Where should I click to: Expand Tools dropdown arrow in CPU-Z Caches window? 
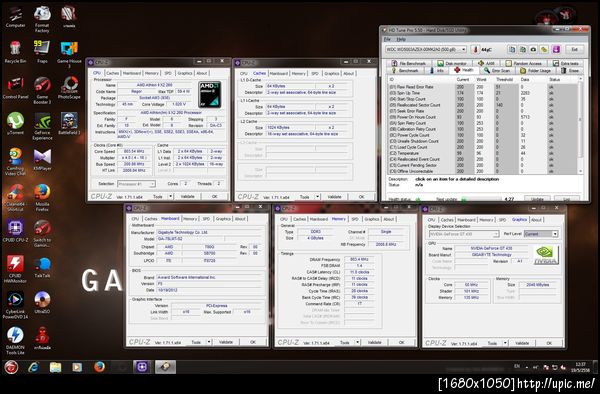tap(318, 197)
